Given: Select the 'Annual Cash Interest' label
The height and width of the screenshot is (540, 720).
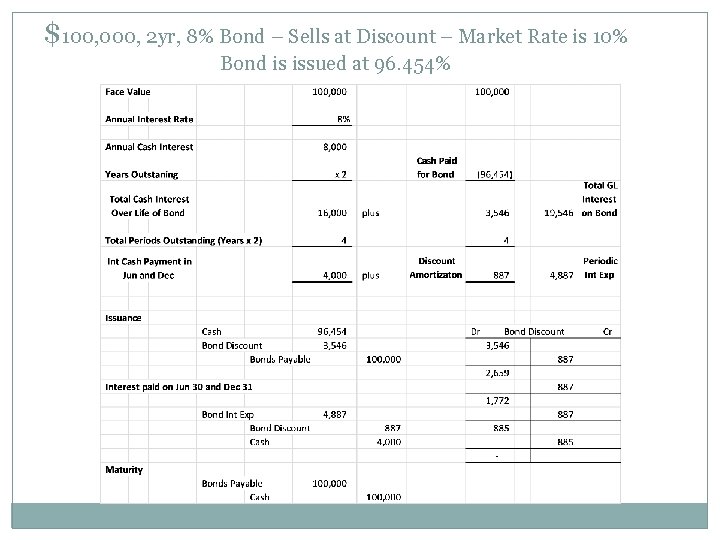Looking at the screenshot, I should (150, 147).
